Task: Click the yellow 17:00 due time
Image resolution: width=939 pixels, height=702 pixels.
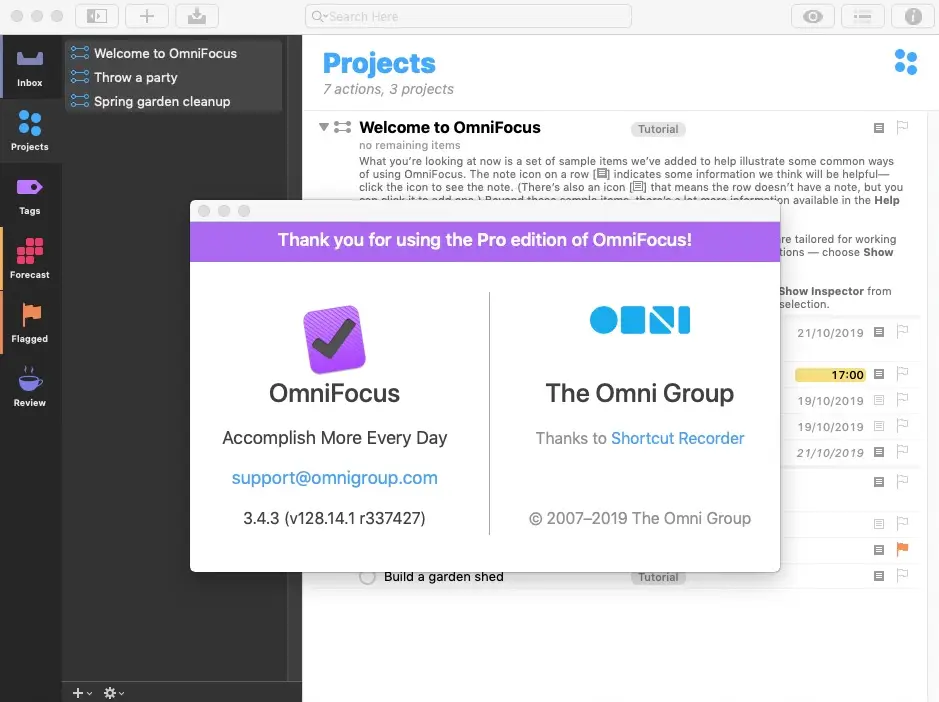Action: pos(830,375)
